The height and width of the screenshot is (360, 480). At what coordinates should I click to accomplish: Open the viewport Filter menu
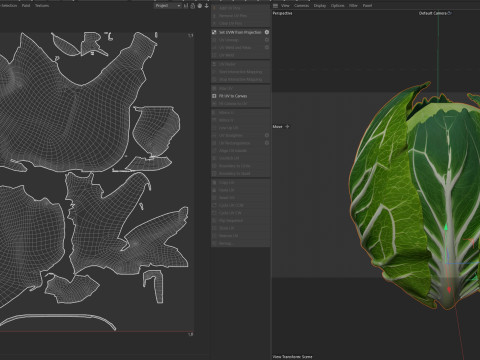pyautogui.click(x=353, y=6)
